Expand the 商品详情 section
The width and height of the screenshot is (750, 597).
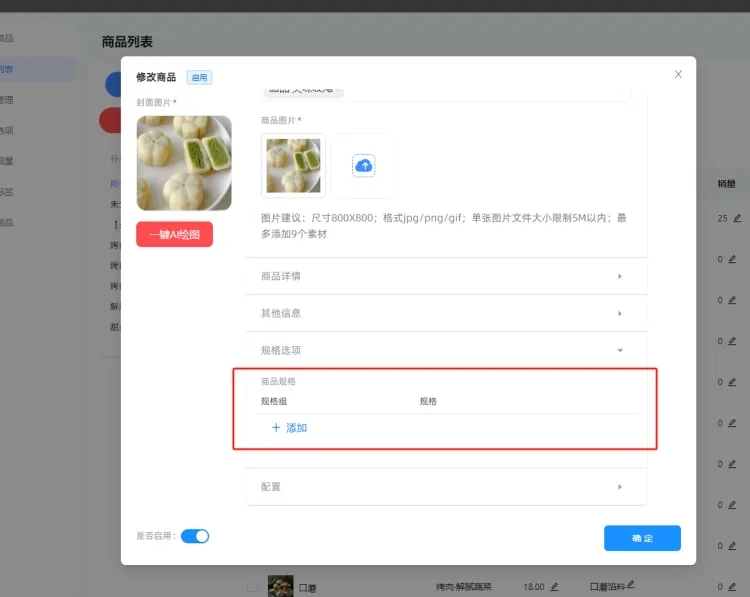445,276
